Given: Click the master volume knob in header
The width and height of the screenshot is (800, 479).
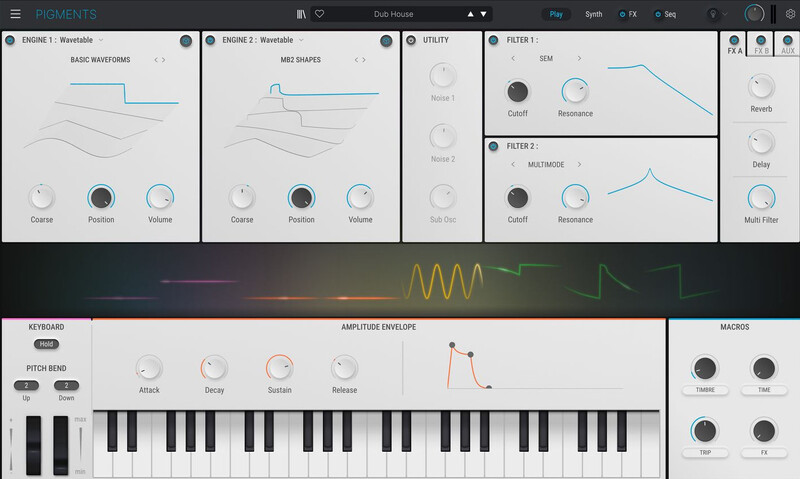Looking at the screenshot, I should pyautogui.click(x=754, y=14).
